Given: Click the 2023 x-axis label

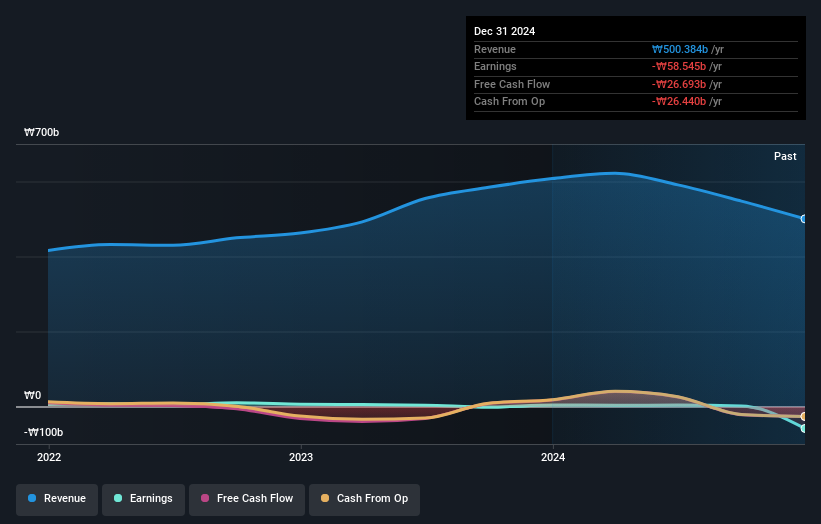Looking at the screenshot, I should pos(301,457).
